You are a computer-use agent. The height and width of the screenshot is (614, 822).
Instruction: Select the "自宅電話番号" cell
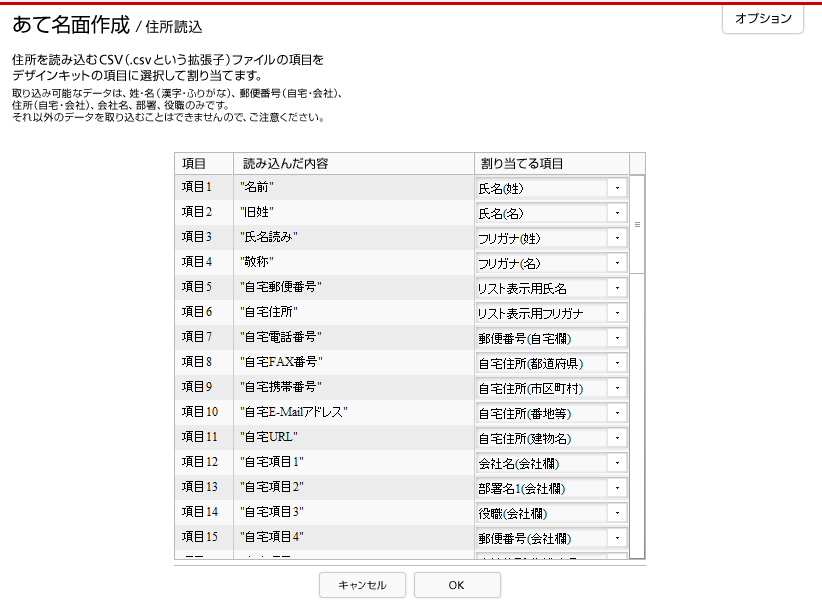[x=354, y=337]
